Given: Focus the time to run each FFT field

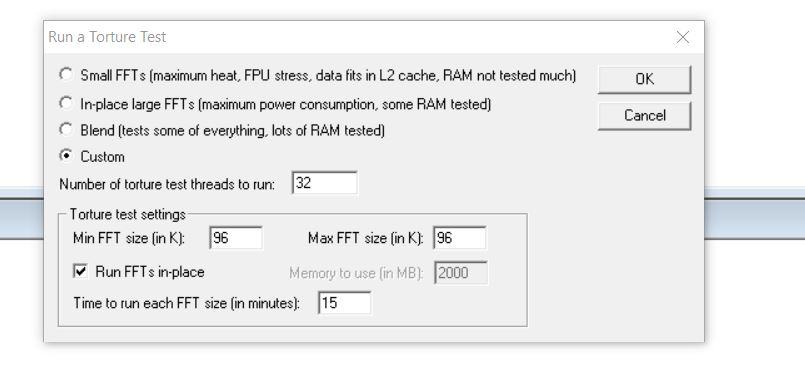Looking at the screenshot, I should click(x=344, y=303).
